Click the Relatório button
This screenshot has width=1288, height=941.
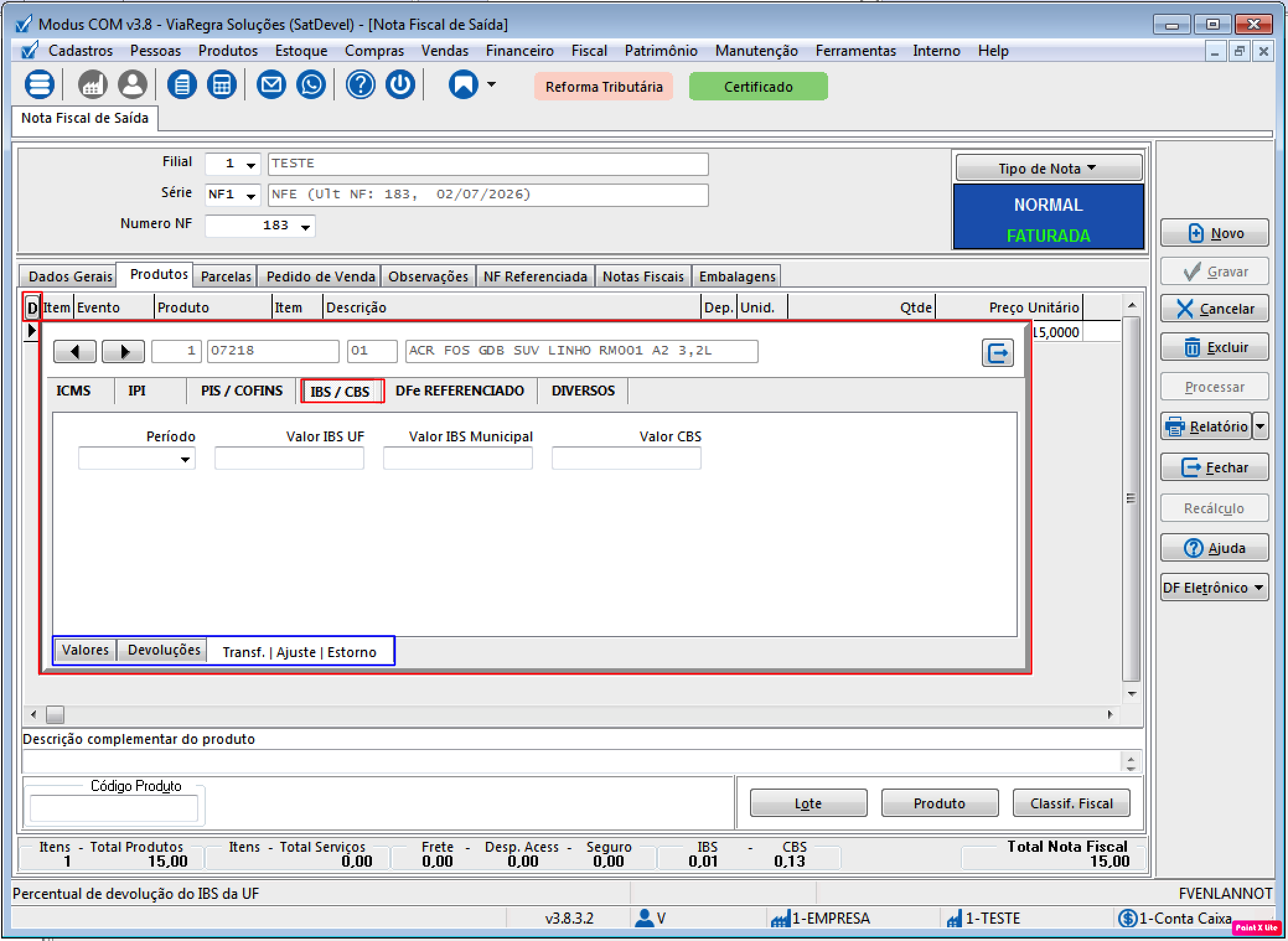(1206, 426)
